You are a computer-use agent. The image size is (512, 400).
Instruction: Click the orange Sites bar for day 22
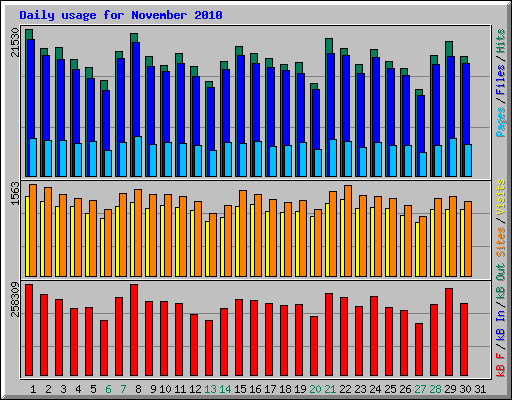coord(348,231)
